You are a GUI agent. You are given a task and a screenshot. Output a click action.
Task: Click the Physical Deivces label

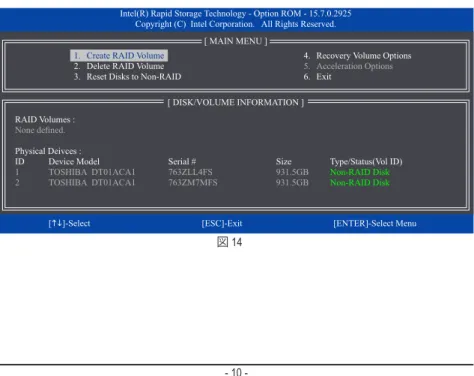pos(48,151)
